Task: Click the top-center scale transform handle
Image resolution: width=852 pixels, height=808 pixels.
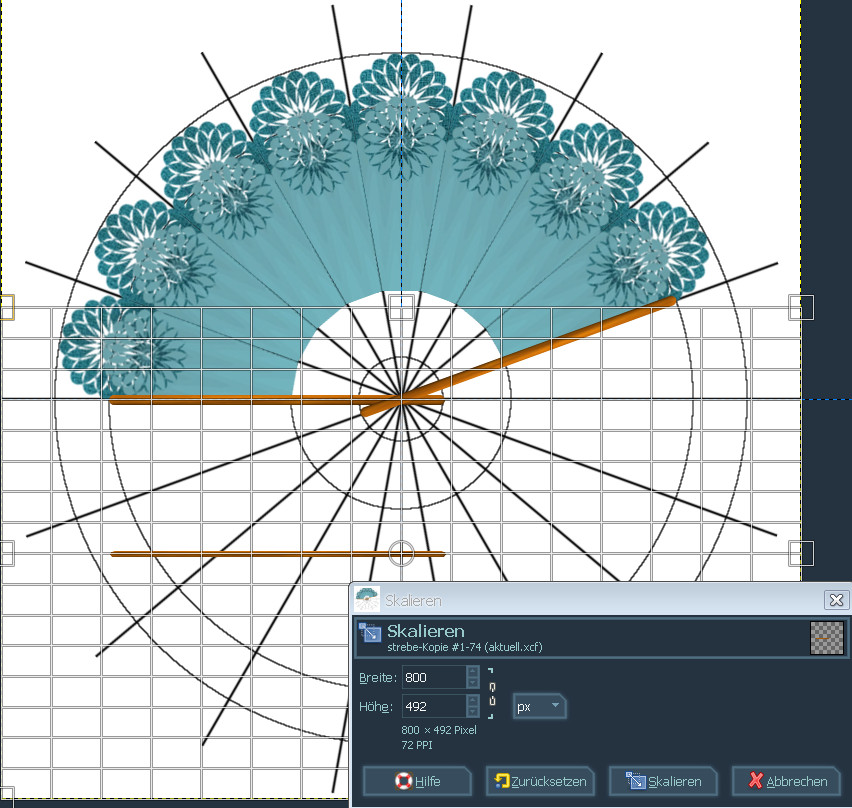Action: pos(401,307)
